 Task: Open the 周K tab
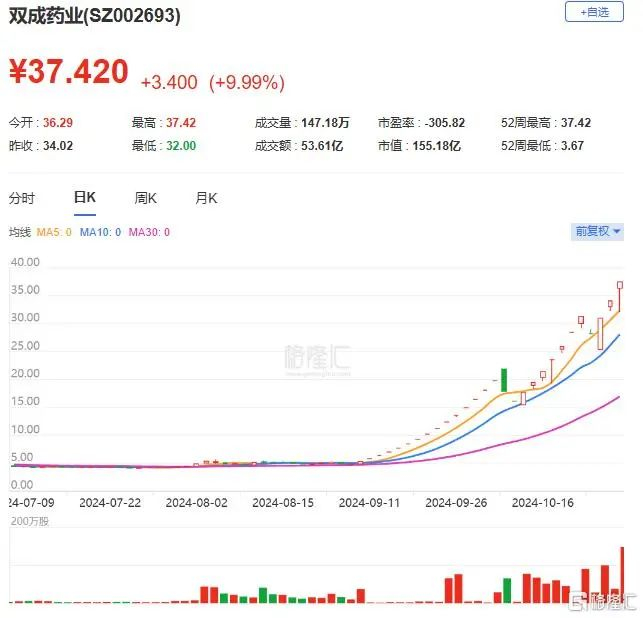(x=146, y=198)
